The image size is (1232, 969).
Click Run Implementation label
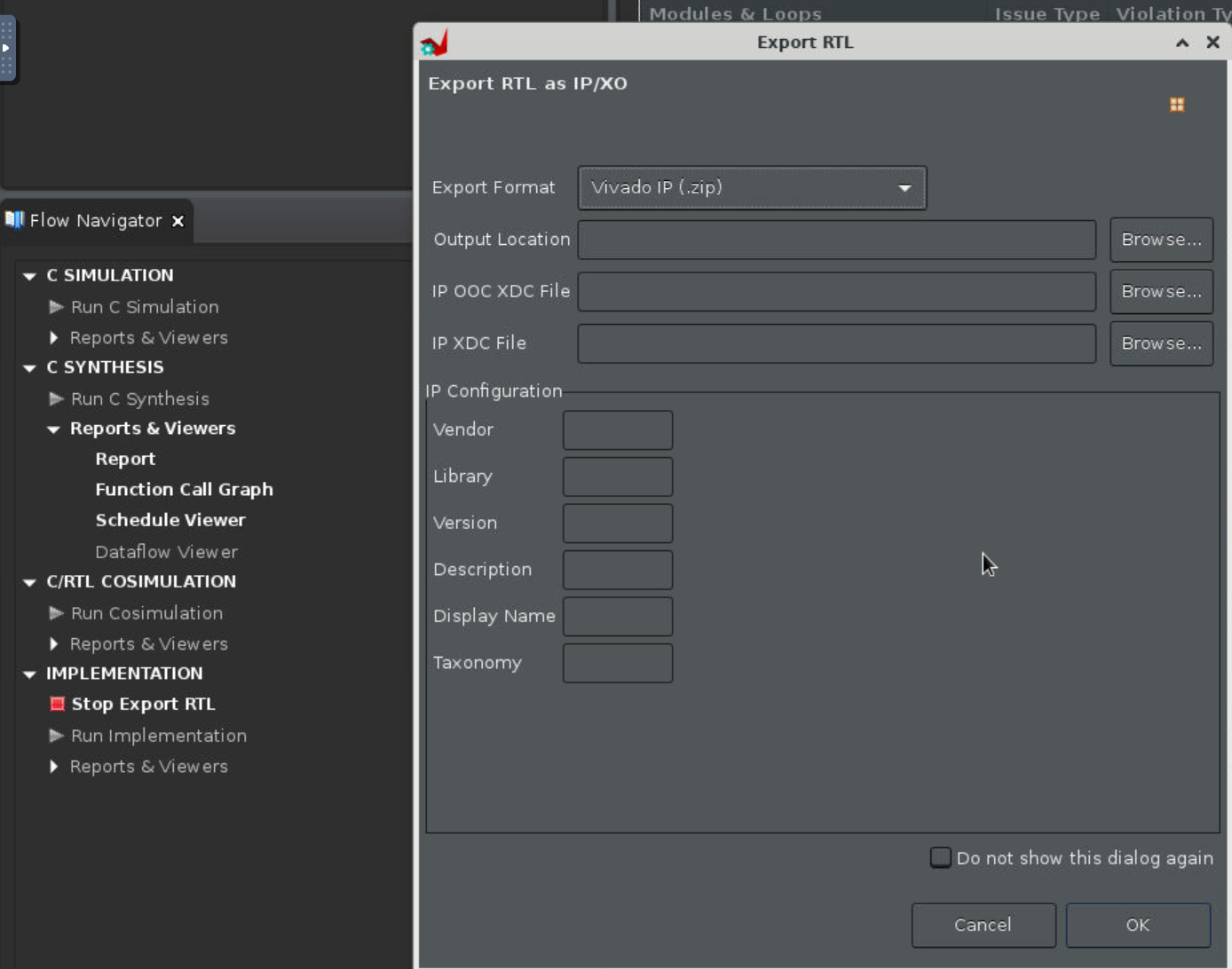159,736
